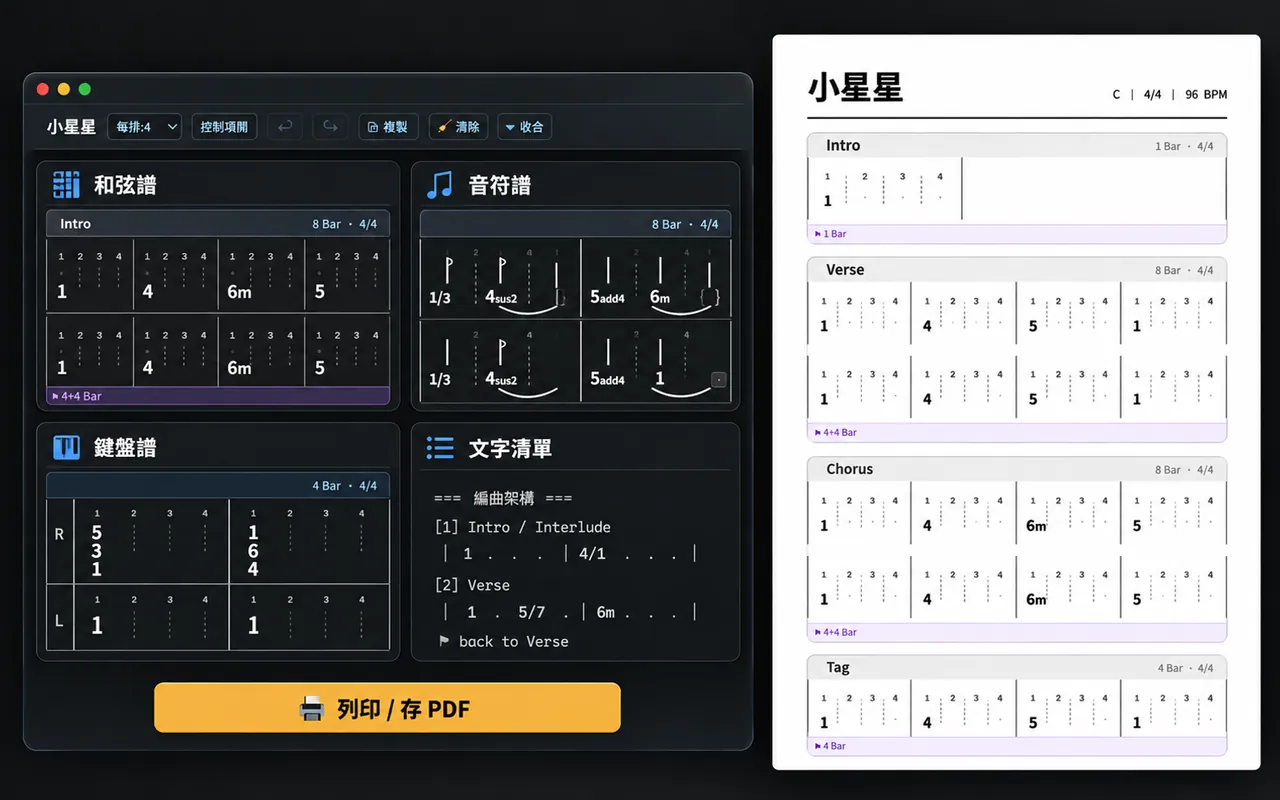Click the first-row 6m chord in preview Chorus
The image size is (1280, 800).
pos(1037,525)
